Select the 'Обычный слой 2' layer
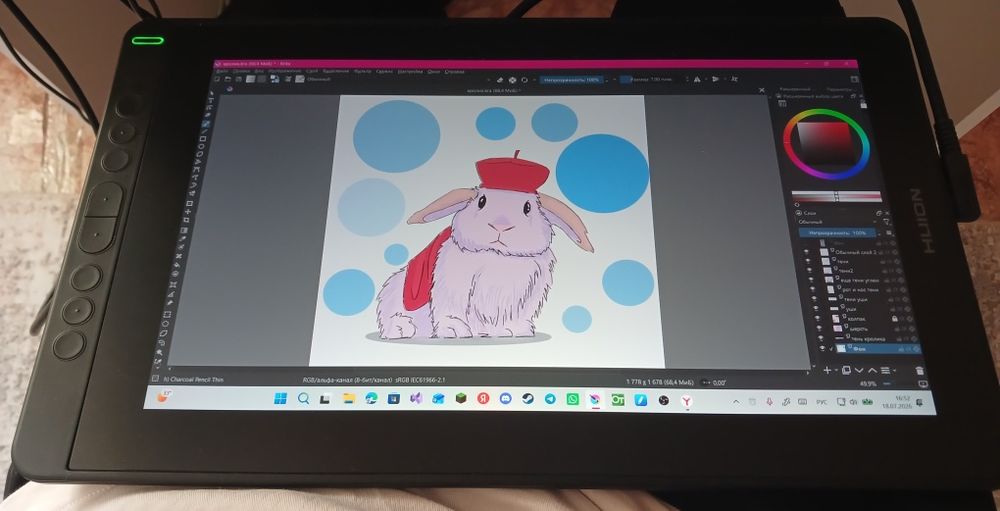This screenshot has height=511, width=1000. click(x=856, y=252)
